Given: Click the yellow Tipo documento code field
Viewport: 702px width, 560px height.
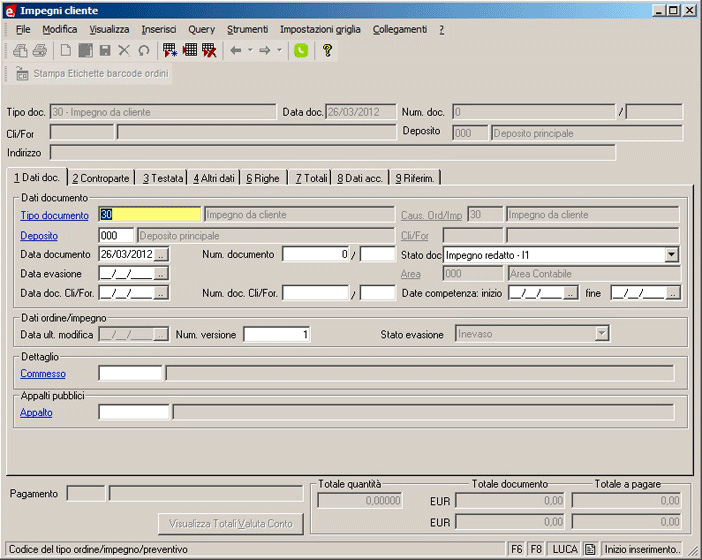Looking at the screenshot, I should [150, 214].
